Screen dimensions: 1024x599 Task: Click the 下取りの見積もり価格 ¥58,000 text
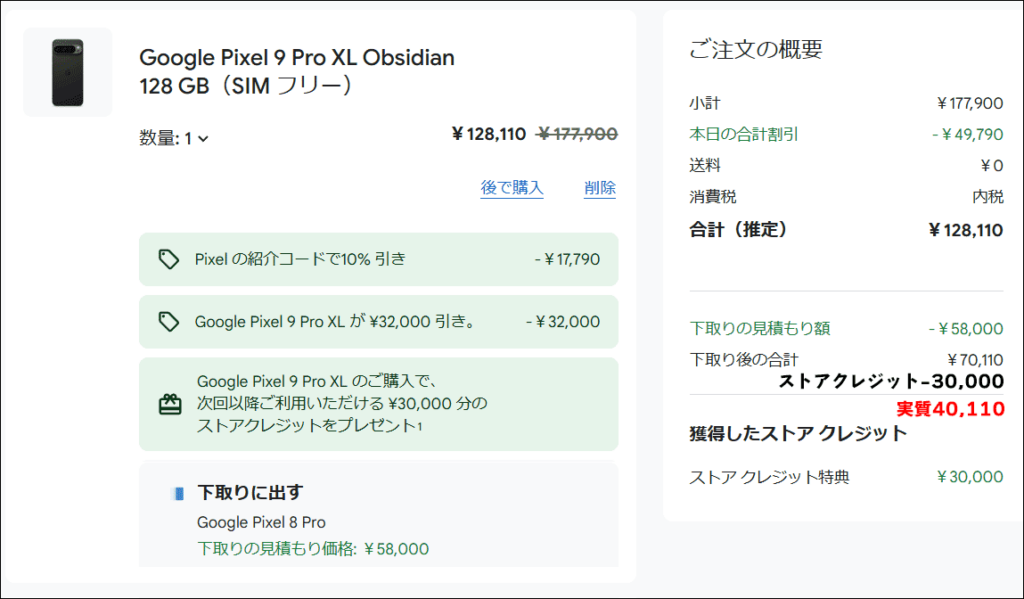tap(313, 549)
